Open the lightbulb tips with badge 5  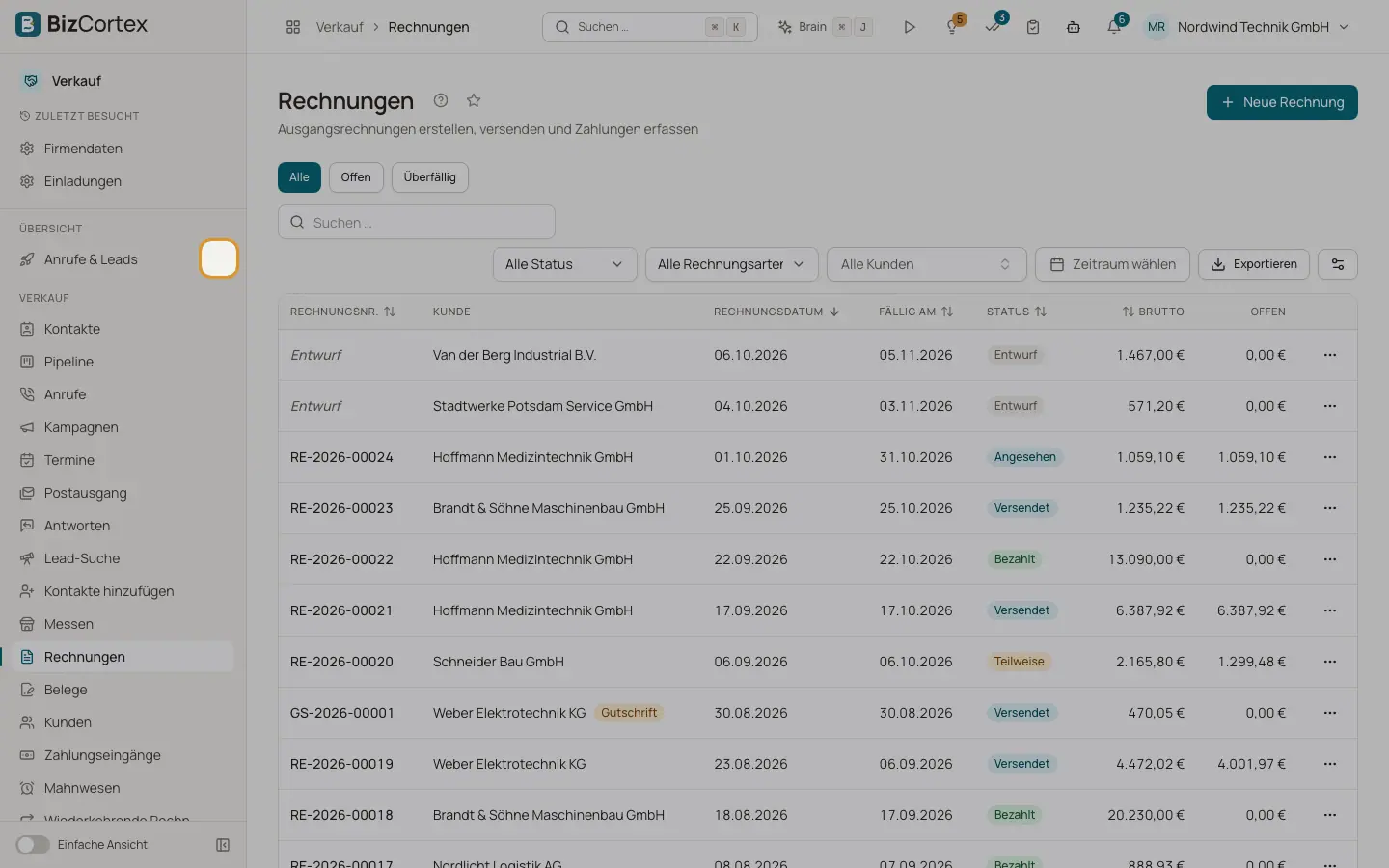[953, 27]
